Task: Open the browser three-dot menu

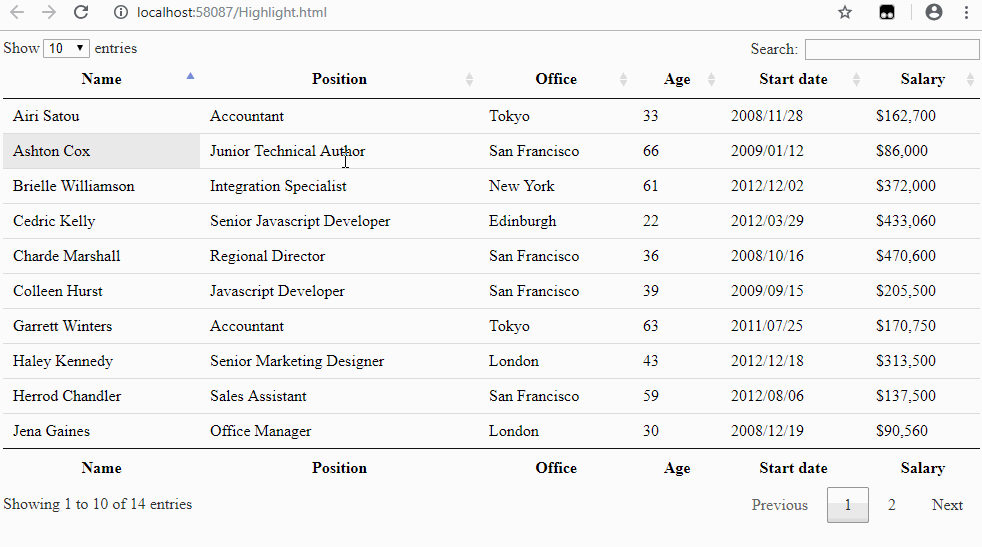Action: pos(966,12)
